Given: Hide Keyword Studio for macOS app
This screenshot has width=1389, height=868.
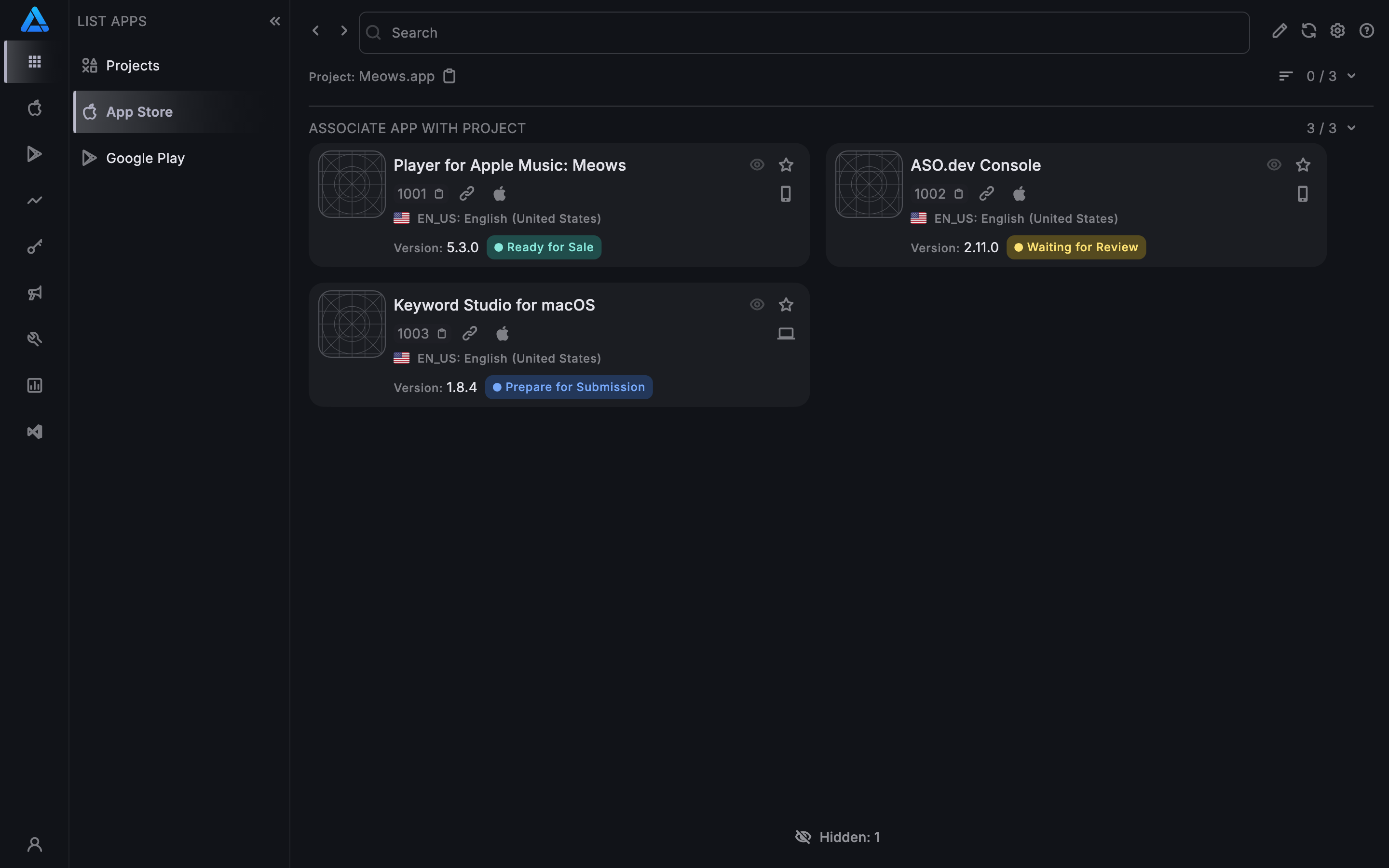Looking at the screenshot, I should tap(757, 304).
